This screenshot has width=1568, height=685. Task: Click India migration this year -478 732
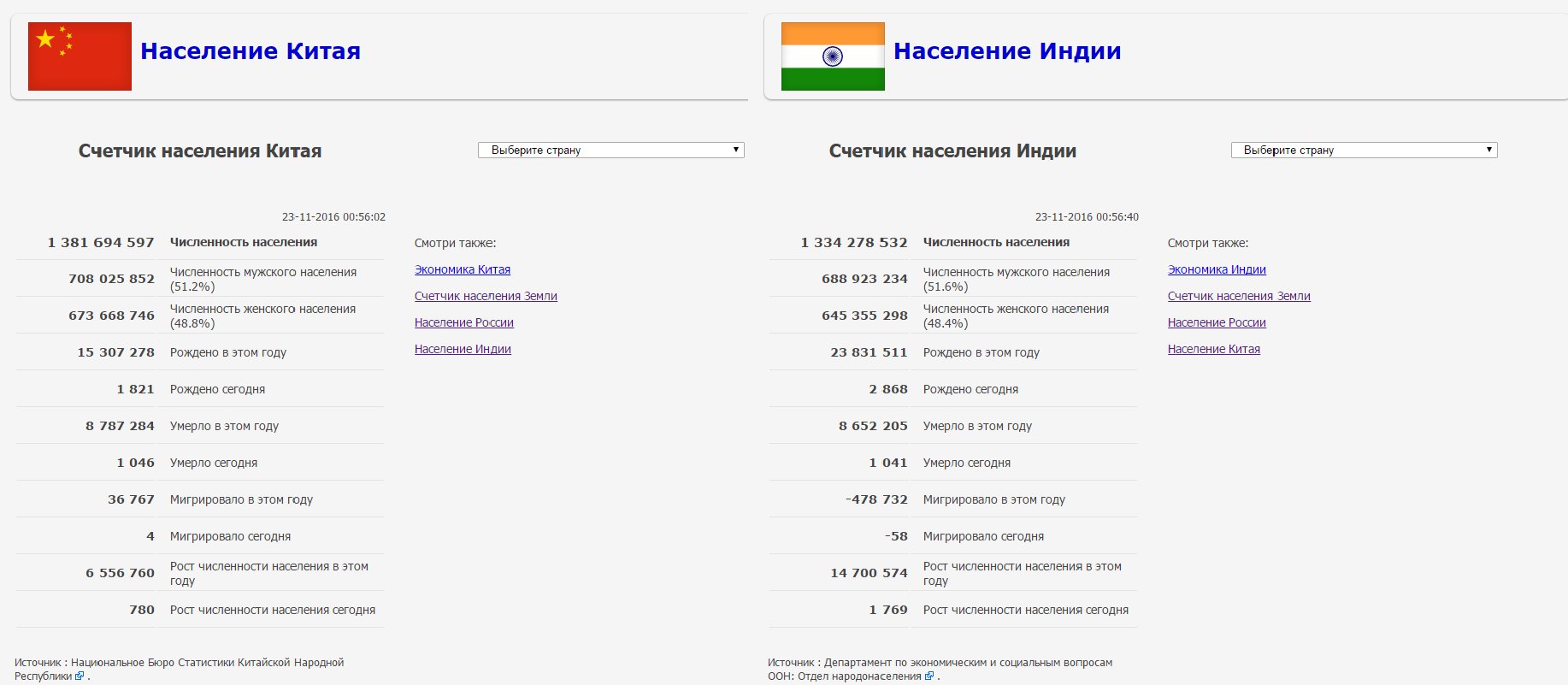click(x=876, y=499)
